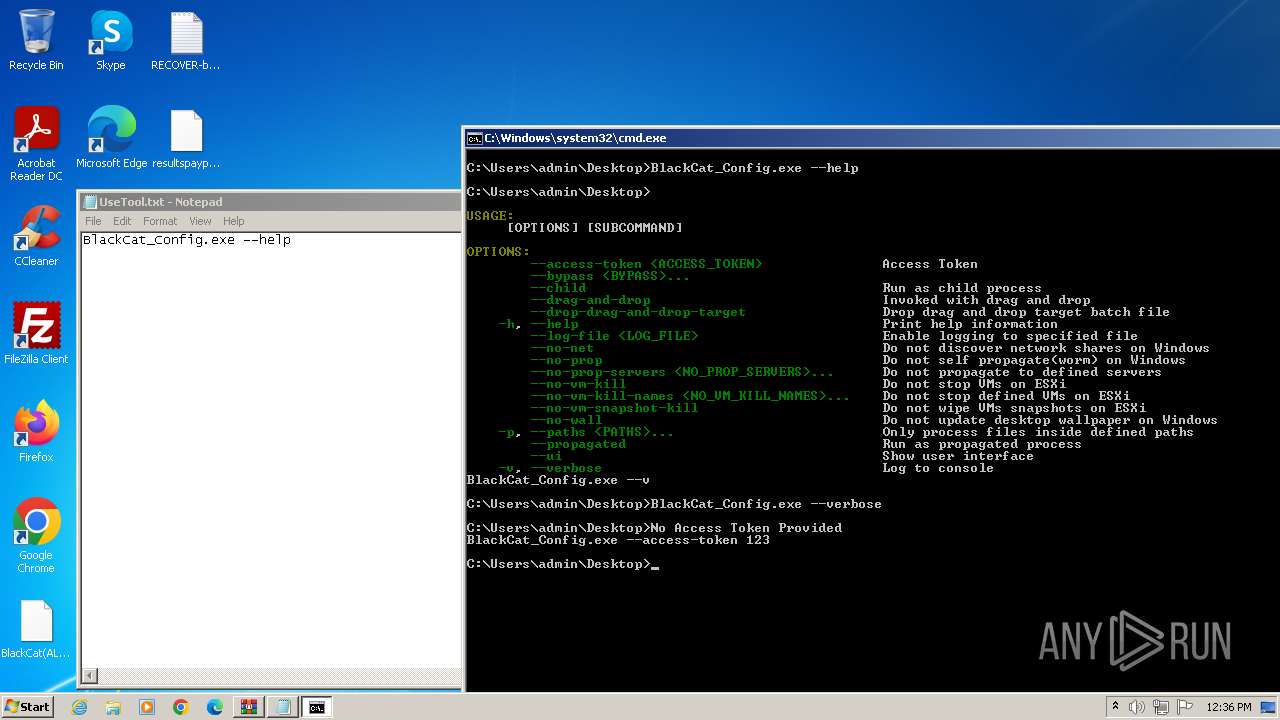The image size is (1280, 720).
Task: Select the FileZilla Client desktop shortcut
Action: tap(36, 334)
